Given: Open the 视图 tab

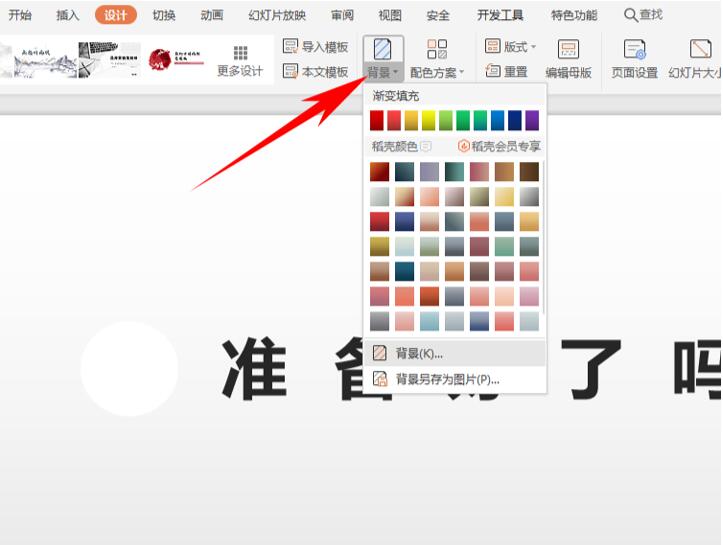Looking at the screenshot, I should pyautogui.click(x=390, y=15).
